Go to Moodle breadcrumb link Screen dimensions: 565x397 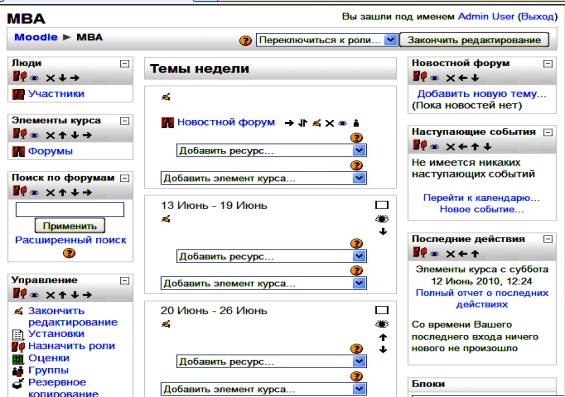tap(36, 37)
